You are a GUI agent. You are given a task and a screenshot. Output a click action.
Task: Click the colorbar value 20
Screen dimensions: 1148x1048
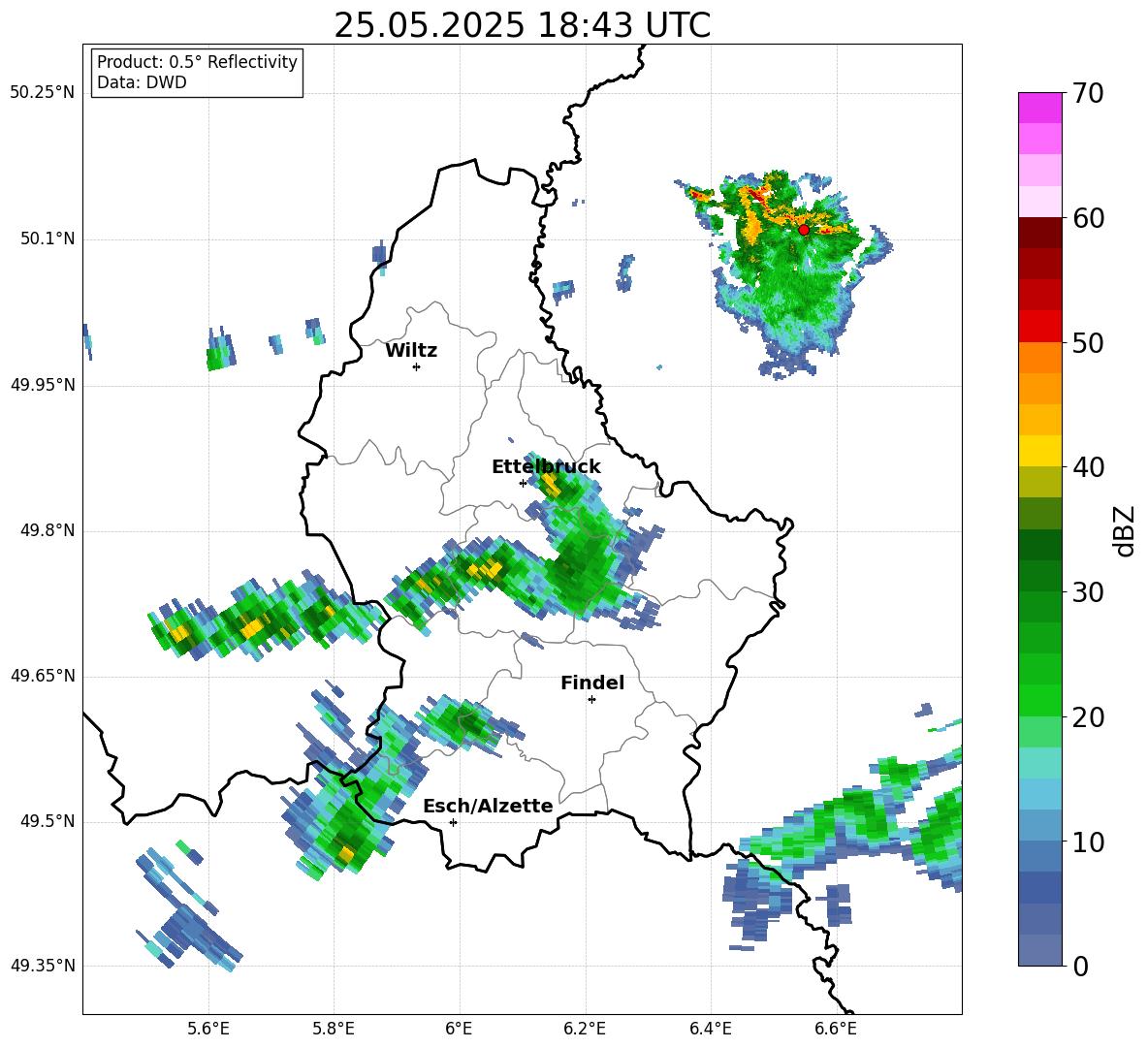1088,717
